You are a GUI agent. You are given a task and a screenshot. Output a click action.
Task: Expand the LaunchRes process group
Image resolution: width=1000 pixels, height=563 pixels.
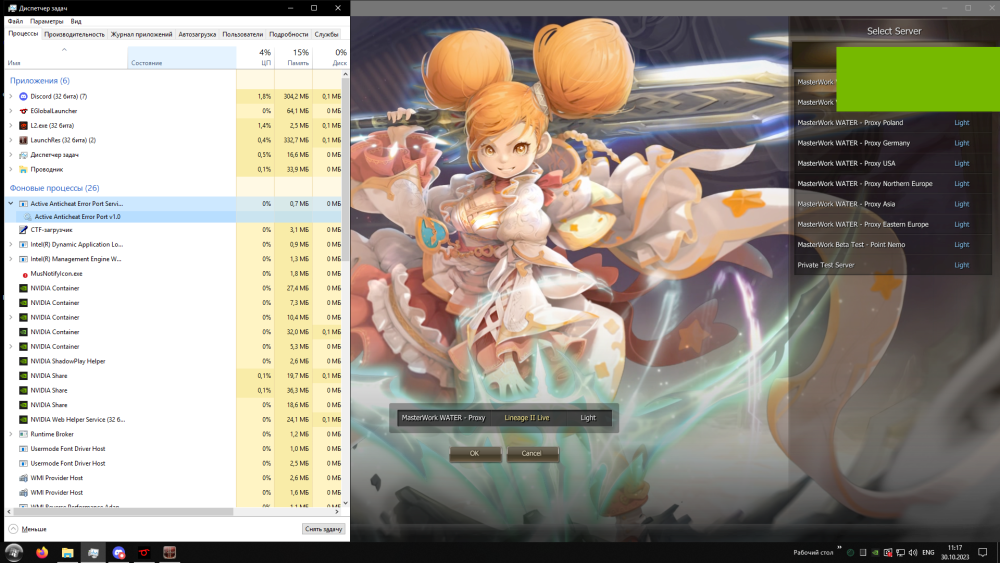[10, 140]
